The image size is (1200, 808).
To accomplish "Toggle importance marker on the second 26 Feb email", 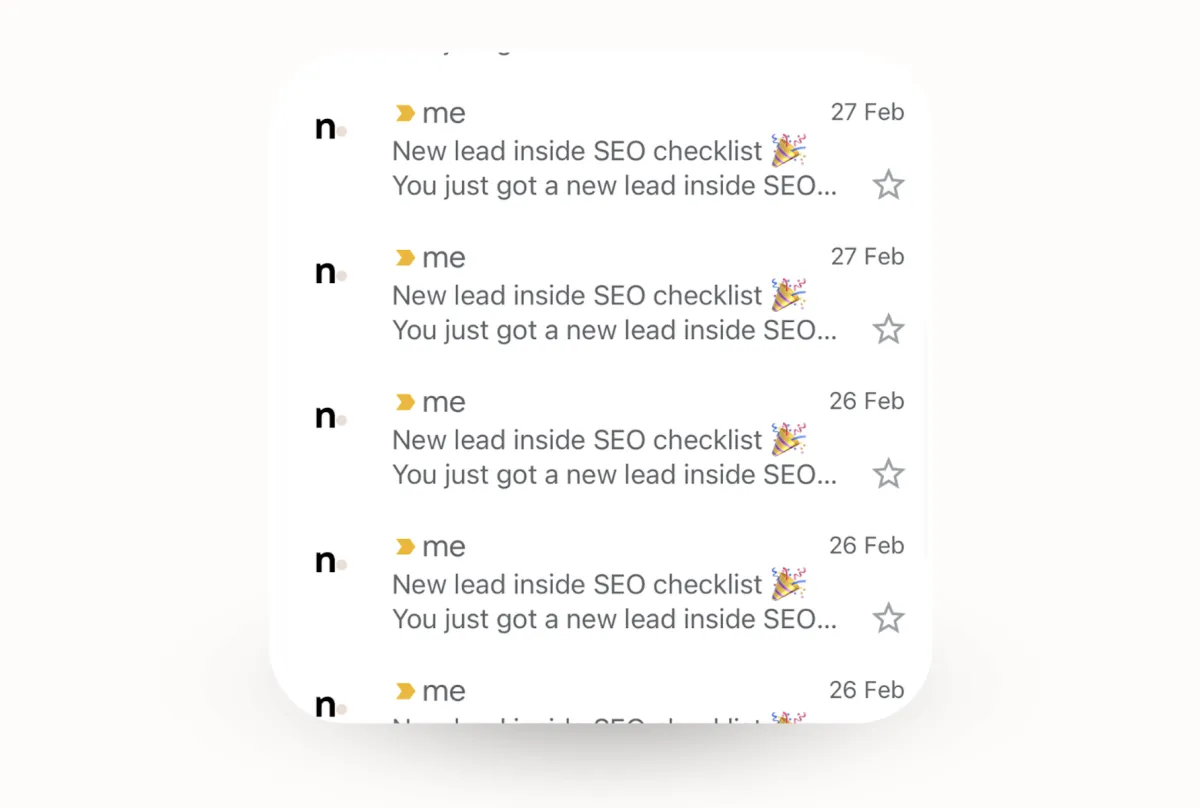I will [405, 547].
